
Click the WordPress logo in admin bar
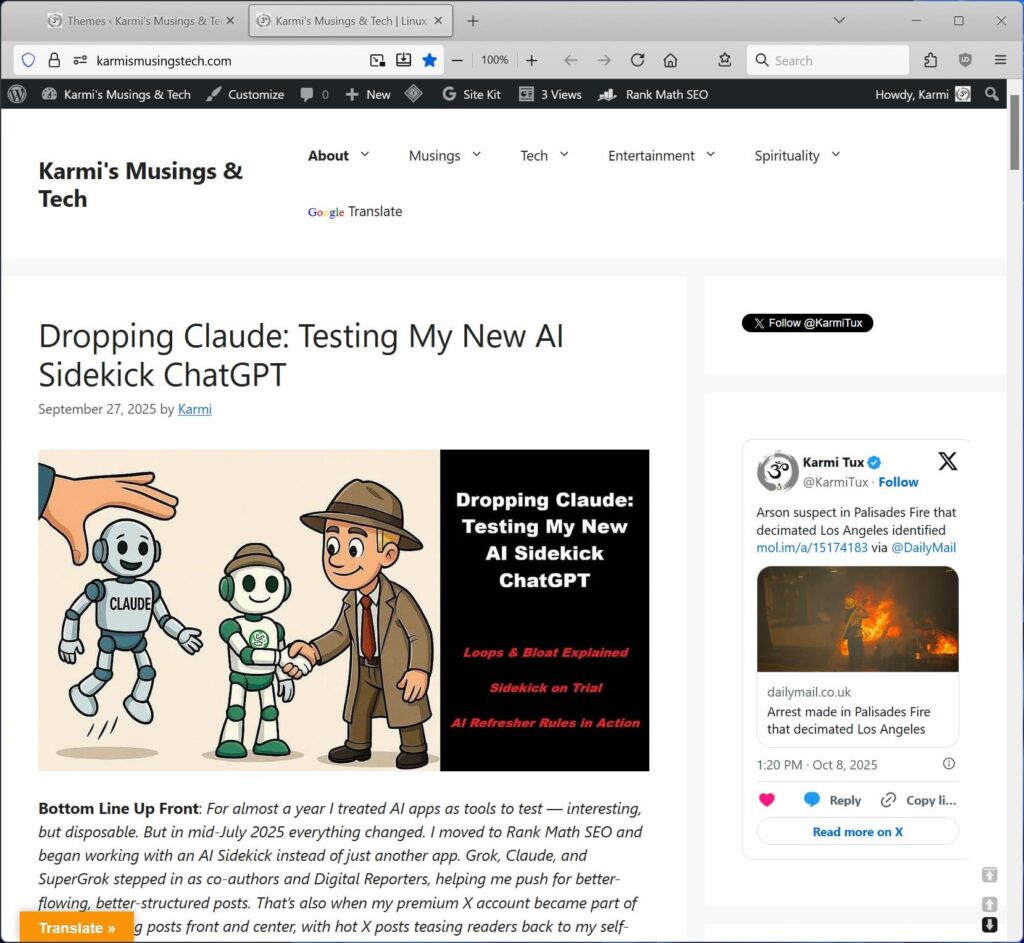point(17,94)
